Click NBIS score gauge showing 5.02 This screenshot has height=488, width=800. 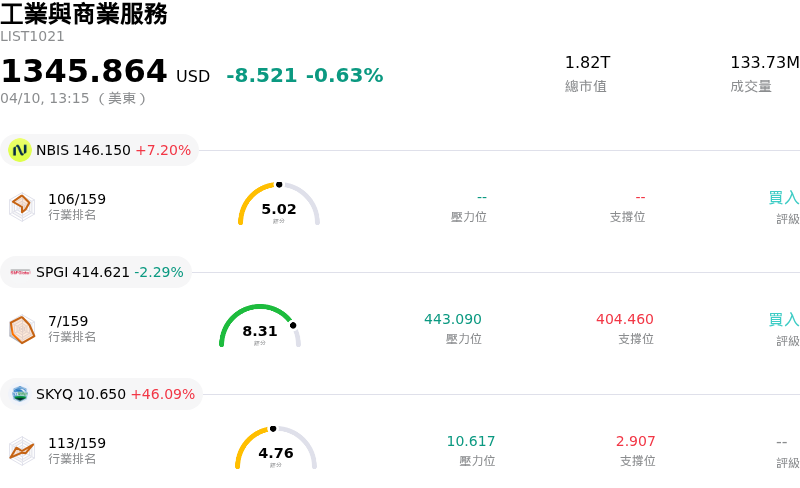point(279,205)
